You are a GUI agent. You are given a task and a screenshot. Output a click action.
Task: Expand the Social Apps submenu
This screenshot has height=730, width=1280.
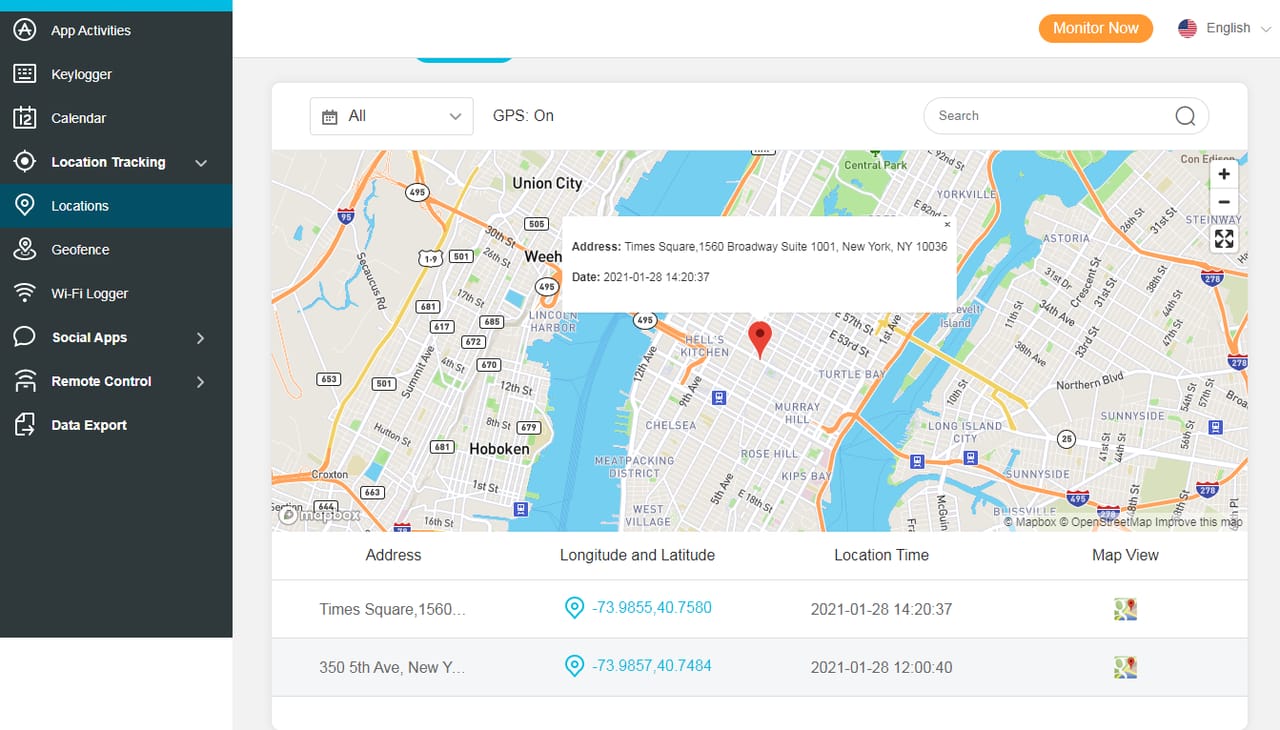201,338
